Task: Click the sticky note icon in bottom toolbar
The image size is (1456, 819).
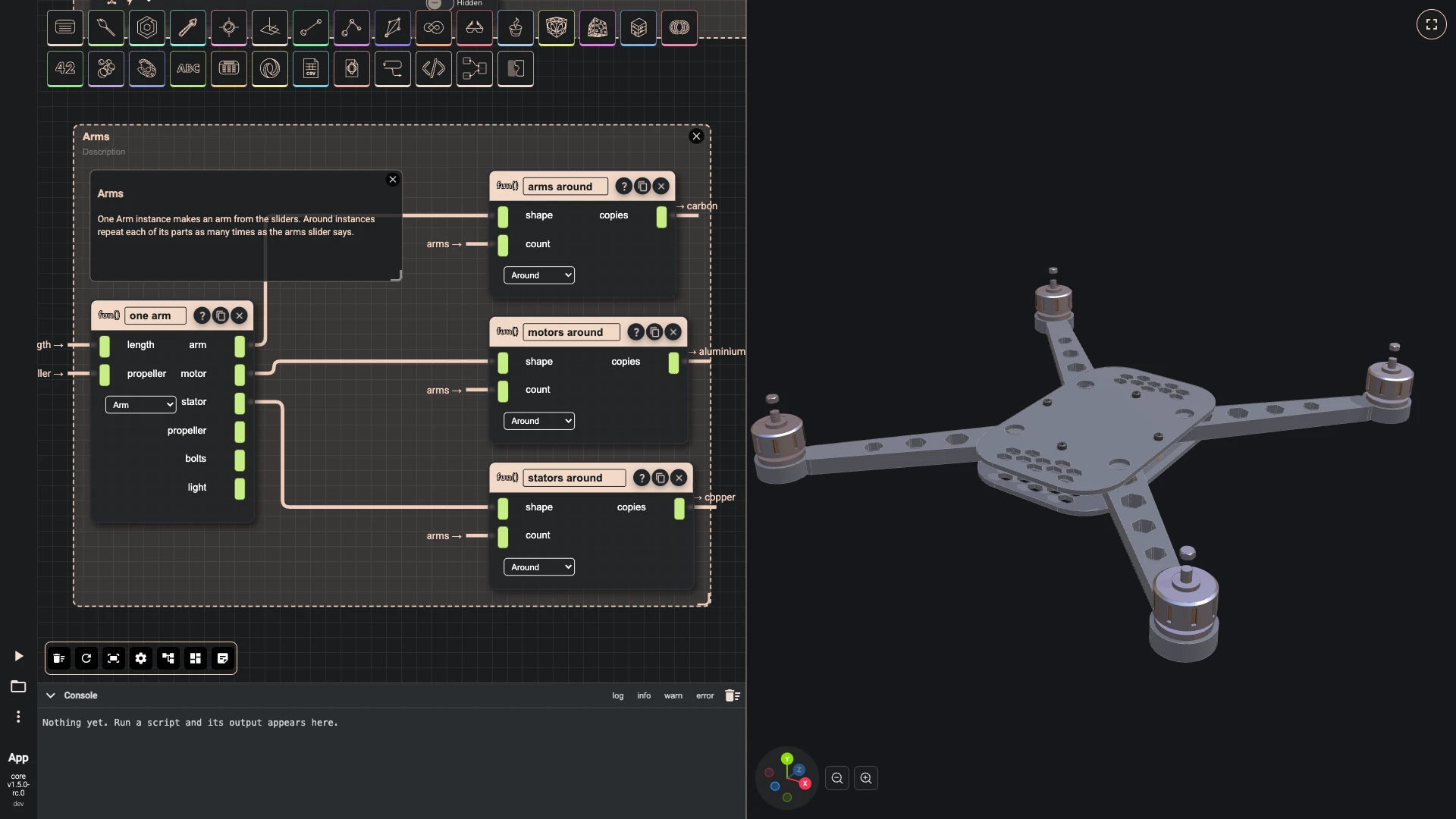Action: (223, 658)
